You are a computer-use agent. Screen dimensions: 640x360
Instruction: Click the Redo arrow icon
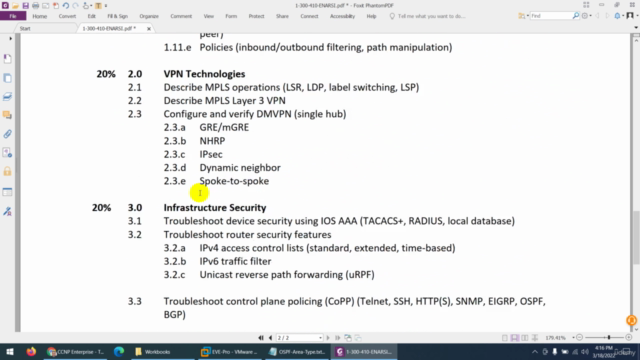[75, 6]
